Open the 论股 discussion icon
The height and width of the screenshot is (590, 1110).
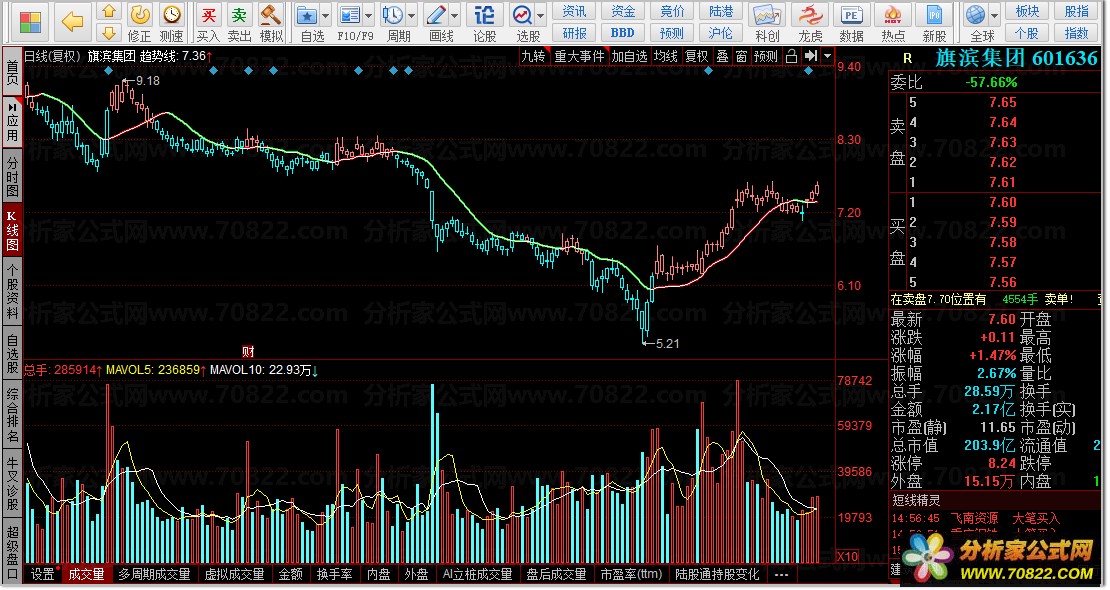pyautogui.click(x=484, y=15)
